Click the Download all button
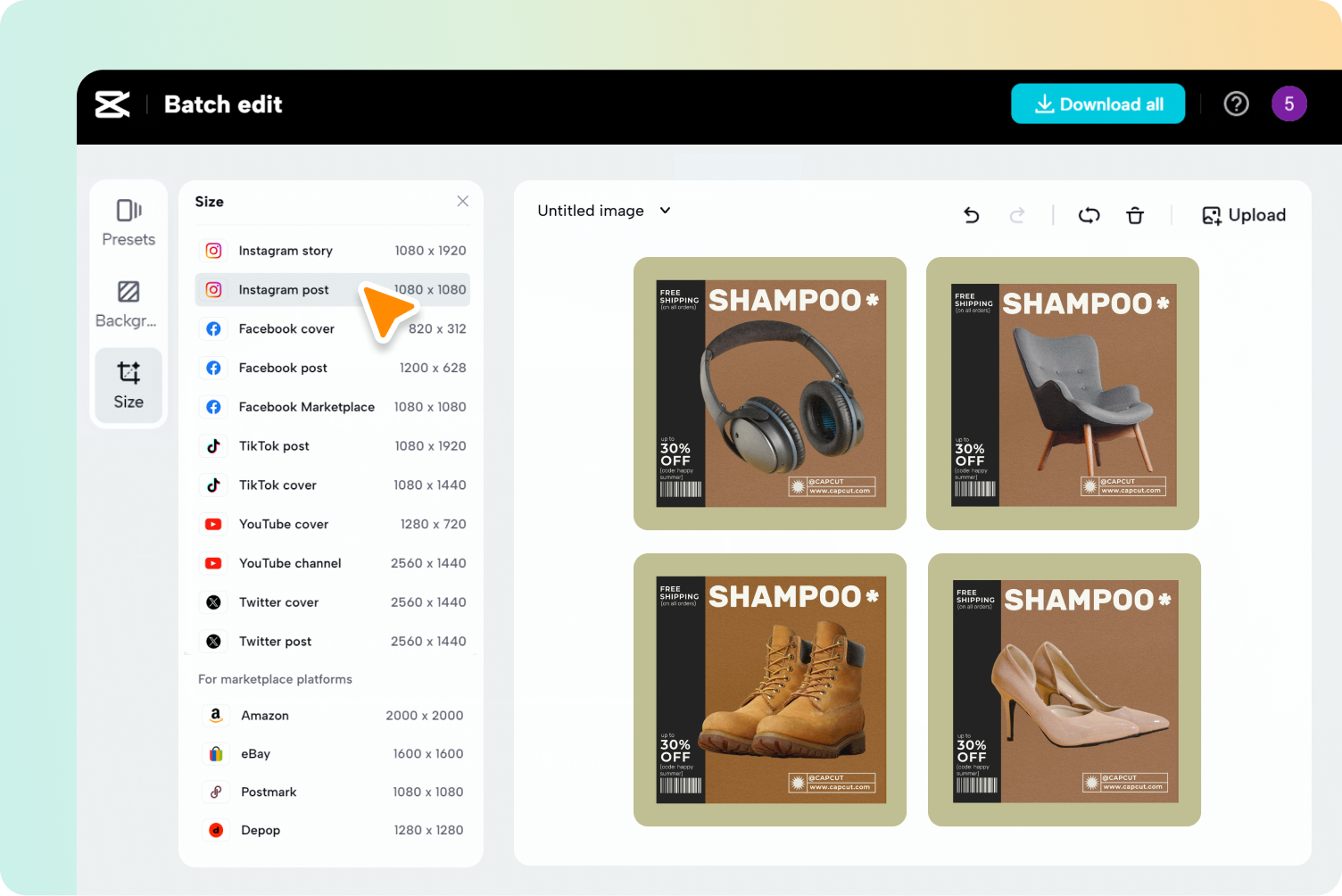 (x=1098, y=104)
